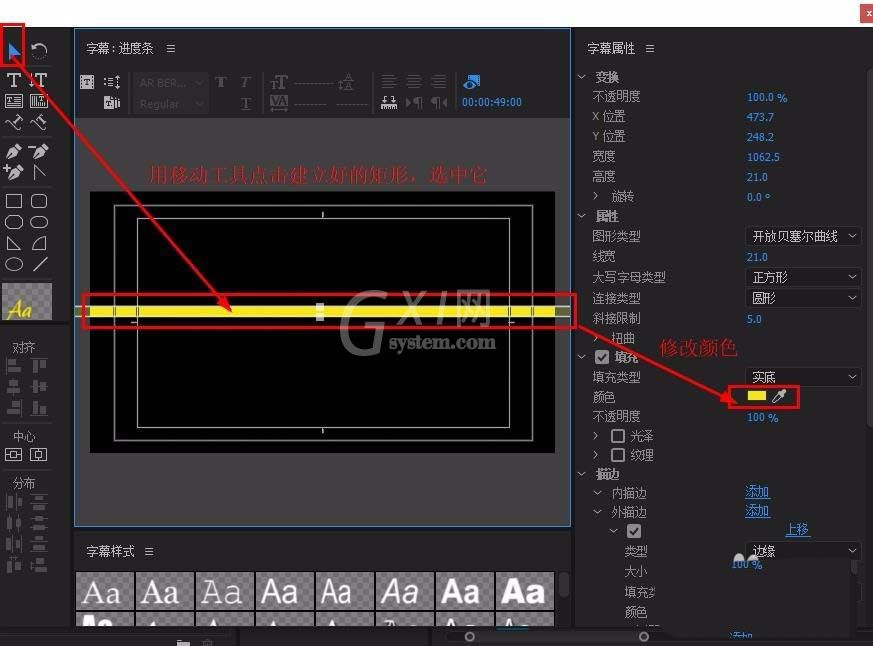Open the Tab Stops ruler icon
Image resolution: width=873 pixels, height=646 pixels.
(x=389, y=102)
